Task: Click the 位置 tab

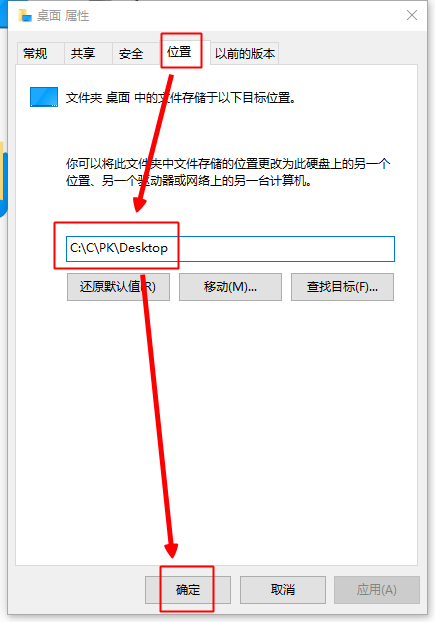Action: click(x=179, y=52)
